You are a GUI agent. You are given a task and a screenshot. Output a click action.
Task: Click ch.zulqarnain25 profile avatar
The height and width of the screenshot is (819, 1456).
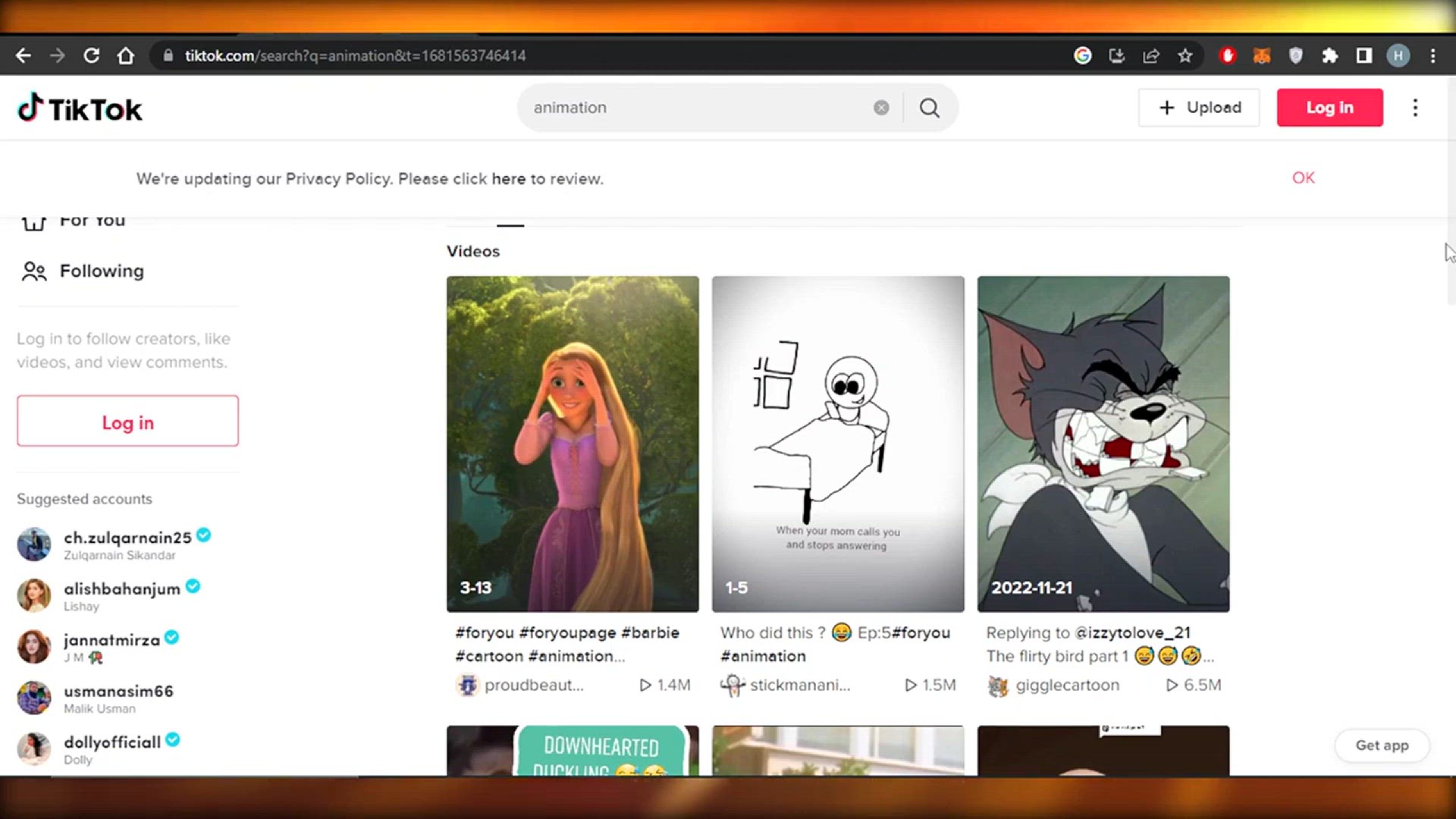pos(34,544)
